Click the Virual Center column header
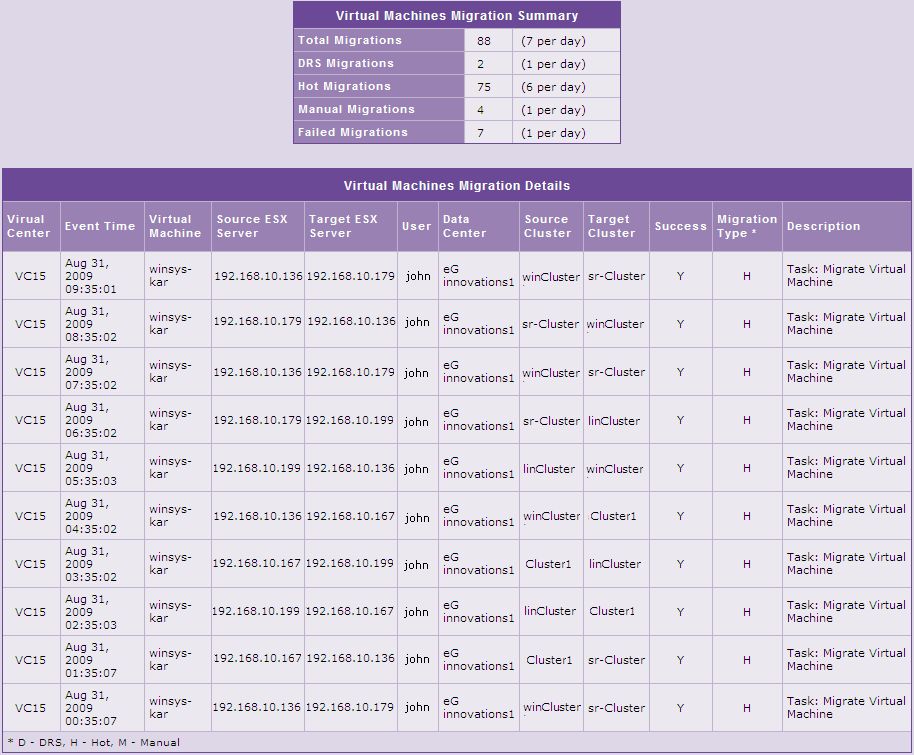Image resolution: width=914 pixels, height=755 pixels. point(29,226)
